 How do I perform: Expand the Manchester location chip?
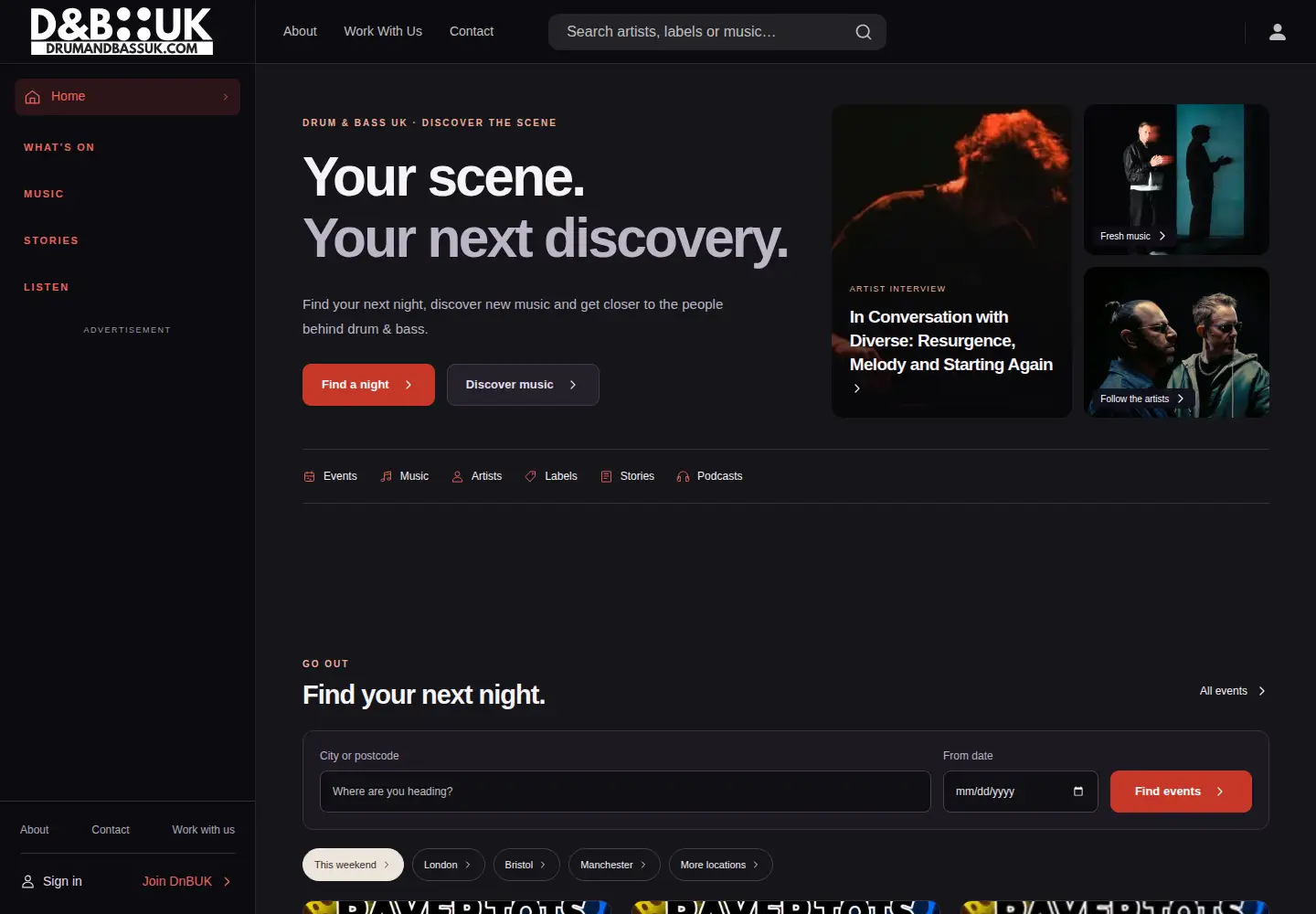pyautogui.click(x=613, y=865)
